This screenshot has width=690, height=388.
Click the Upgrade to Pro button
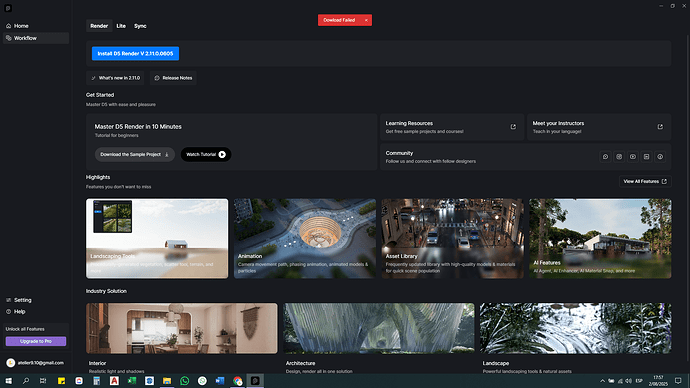coord(36,341)
